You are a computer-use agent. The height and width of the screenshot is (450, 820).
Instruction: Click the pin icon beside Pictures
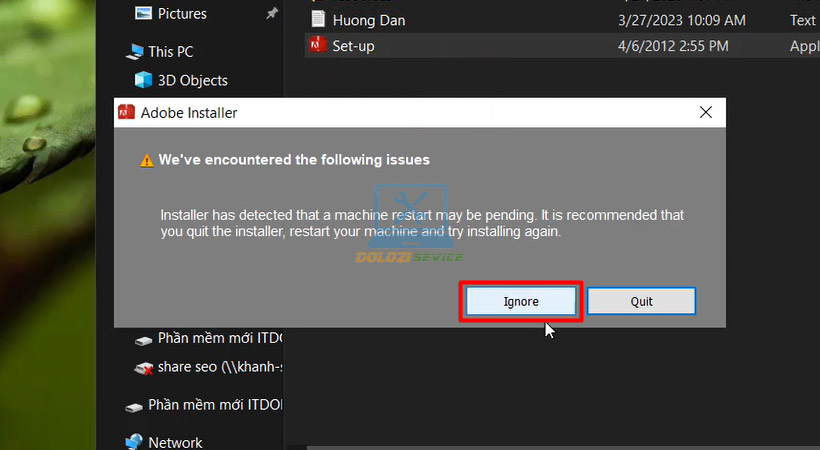tap(272, 14)
